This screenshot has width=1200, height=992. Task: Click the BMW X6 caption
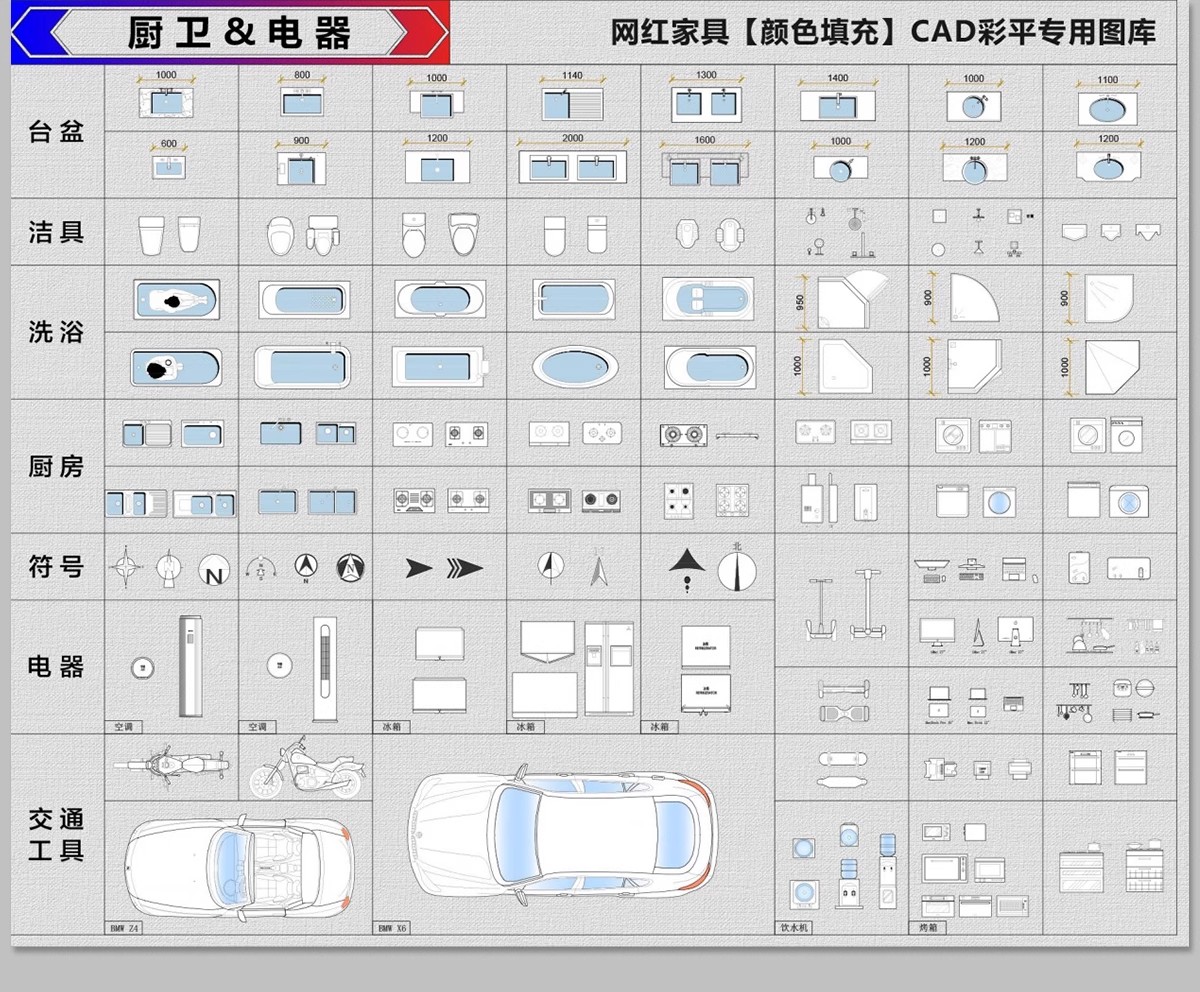pyautogui.click(x=393, y=928)
